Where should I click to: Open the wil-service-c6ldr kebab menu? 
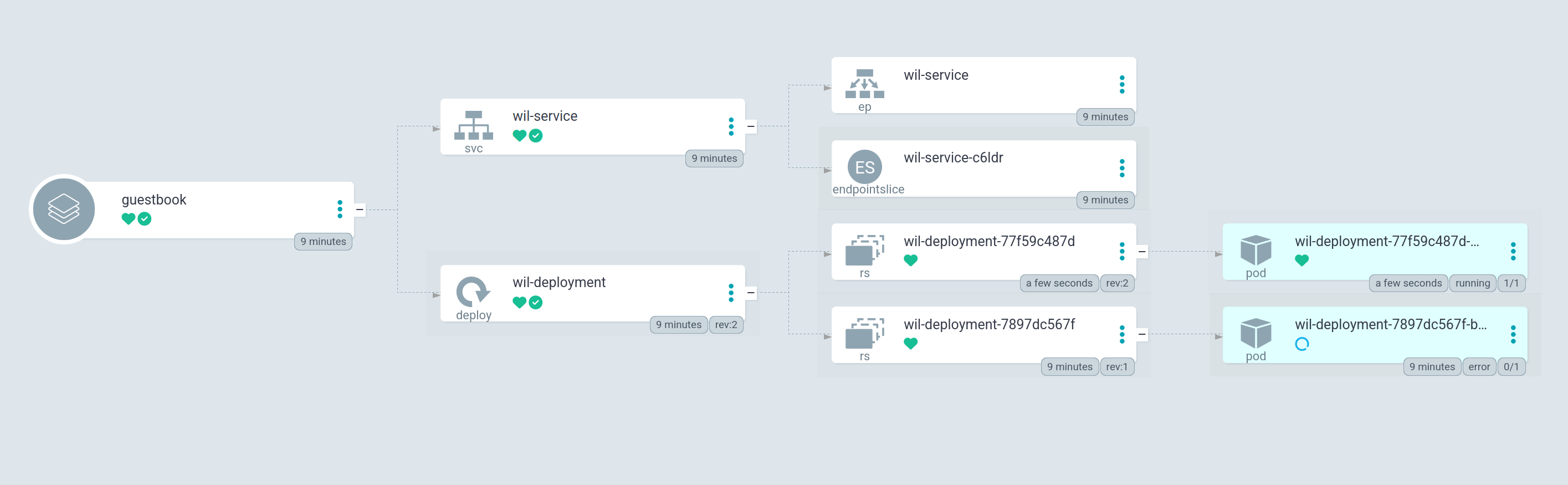pyautogui.click(x=1121, y=168)
